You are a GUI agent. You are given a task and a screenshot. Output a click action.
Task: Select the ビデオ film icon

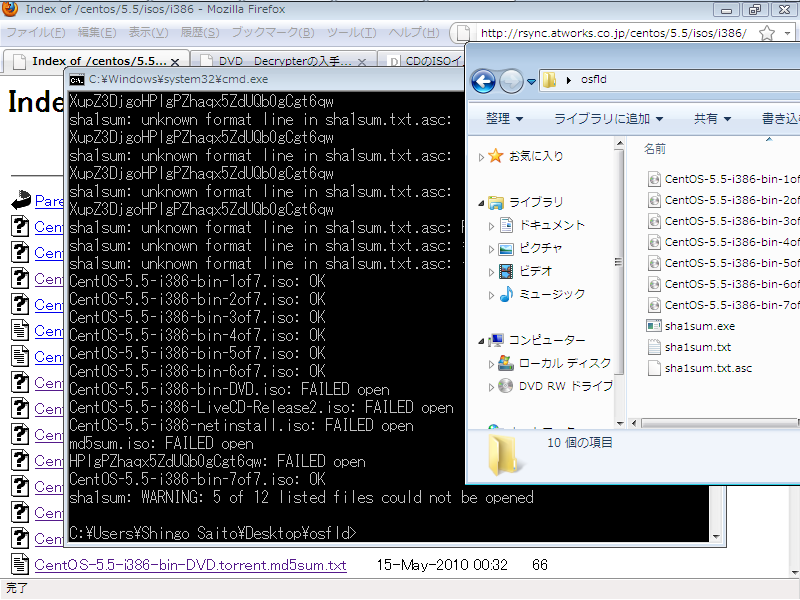point(506,271)
